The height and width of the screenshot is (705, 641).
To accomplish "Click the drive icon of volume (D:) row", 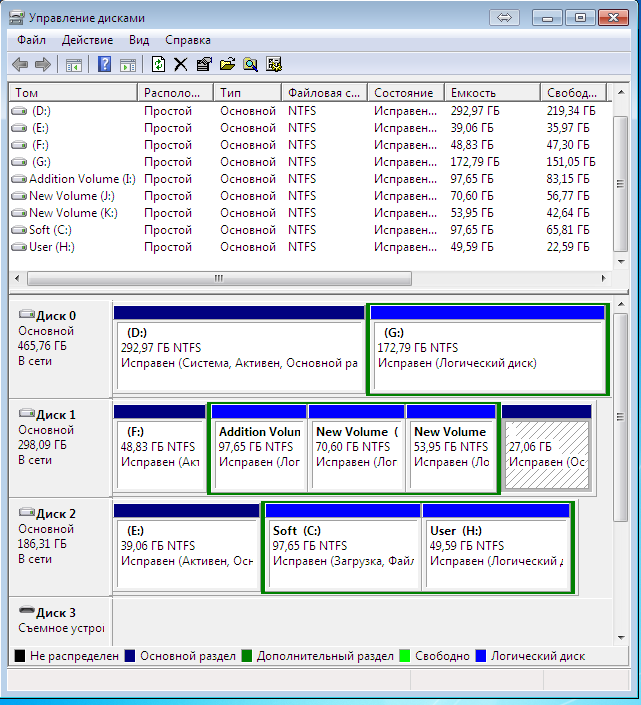I will click(19, 111).
